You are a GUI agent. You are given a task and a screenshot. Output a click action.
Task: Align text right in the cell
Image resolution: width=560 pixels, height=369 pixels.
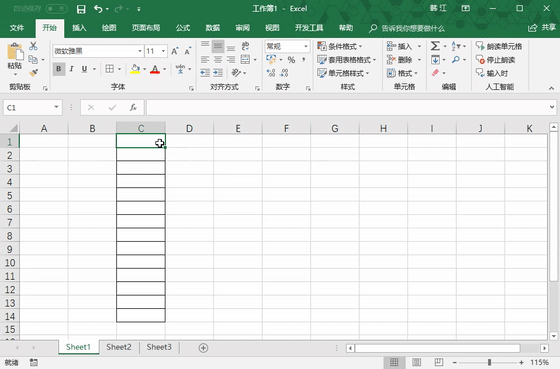[x=231, y=60]
